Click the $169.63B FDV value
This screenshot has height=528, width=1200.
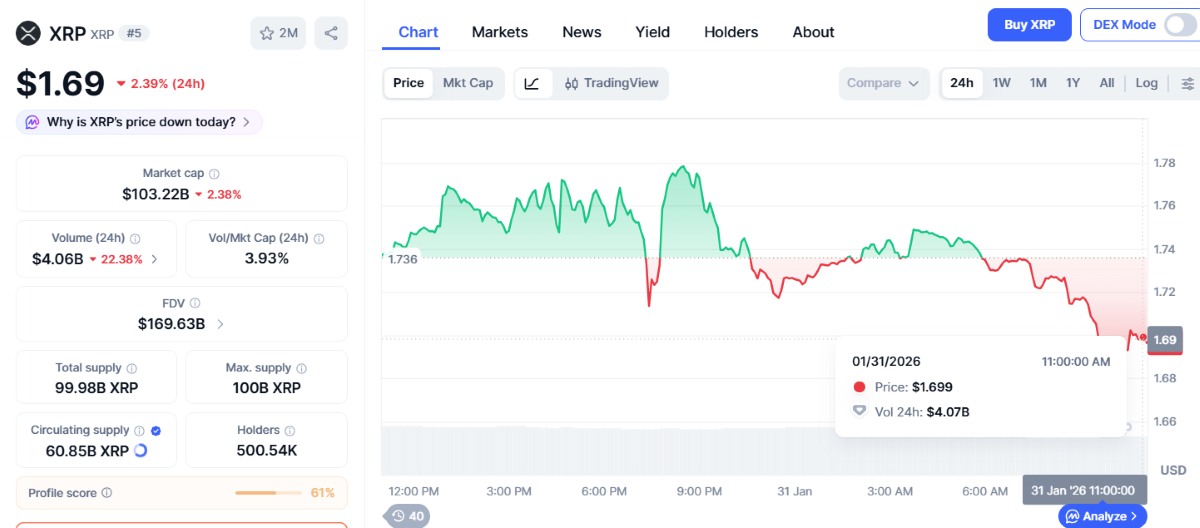(x=172, y=324)
